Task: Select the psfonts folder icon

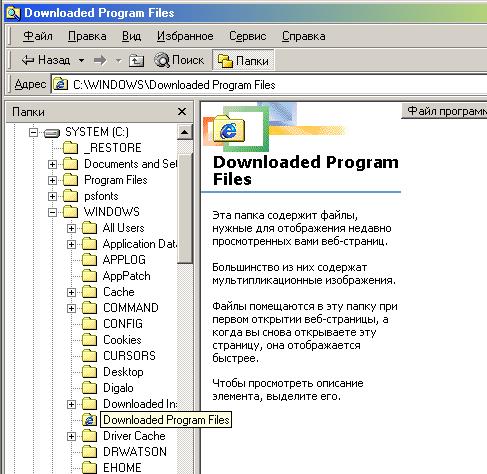Action: click(70, 196)
